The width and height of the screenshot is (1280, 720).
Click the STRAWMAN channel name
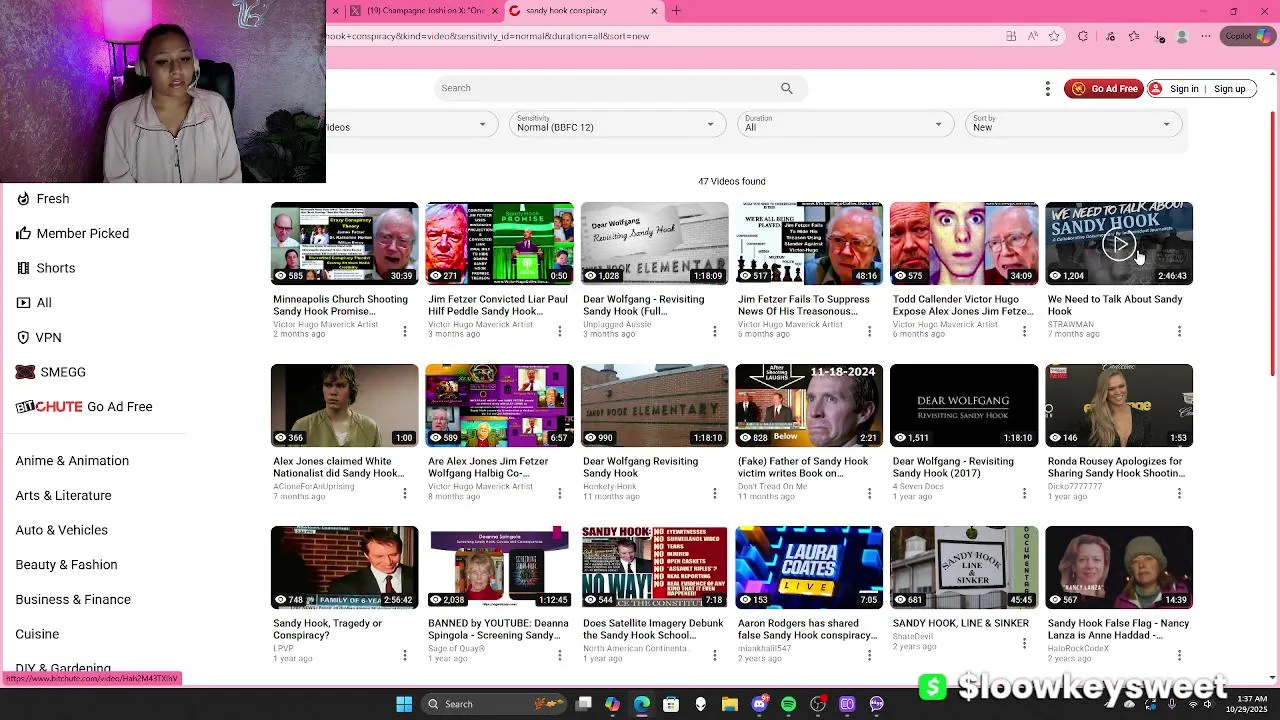pos(1071,324)
